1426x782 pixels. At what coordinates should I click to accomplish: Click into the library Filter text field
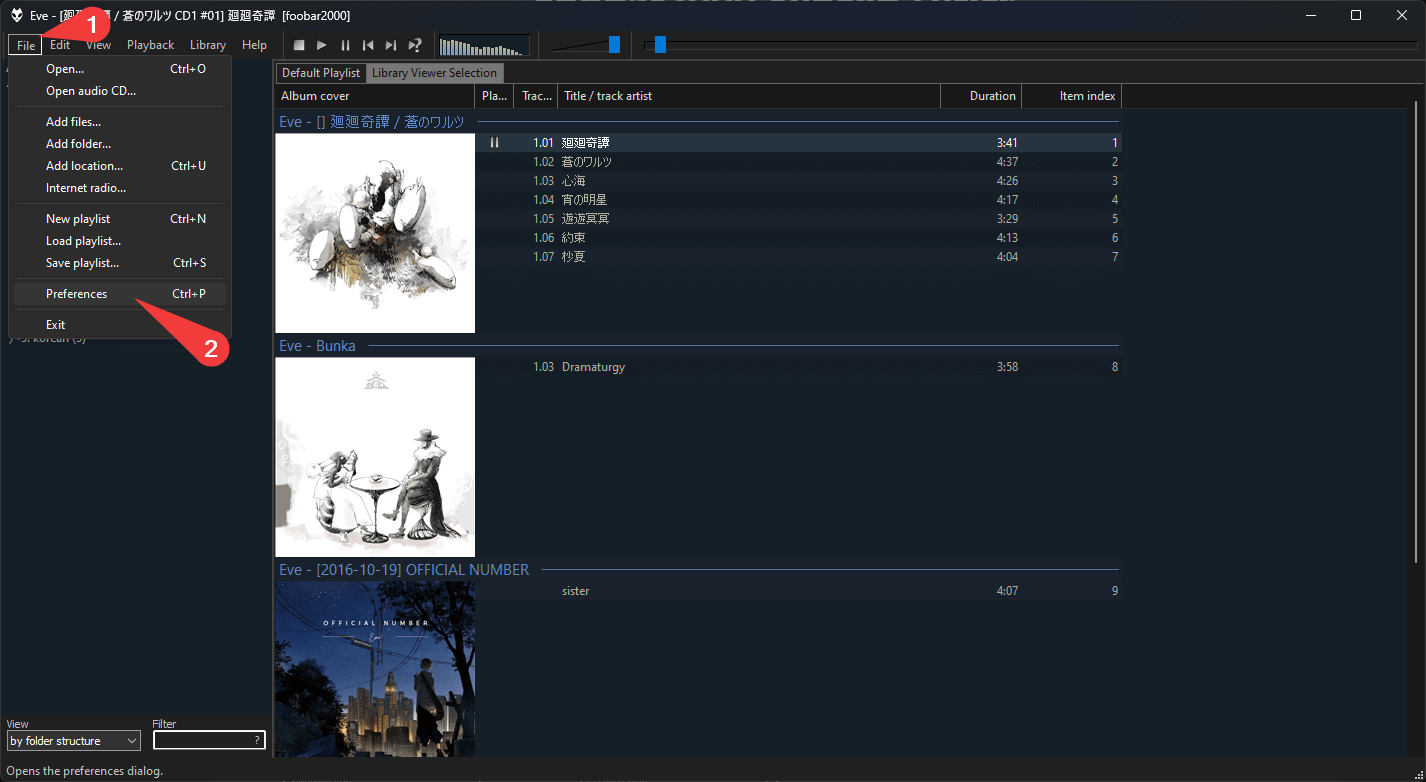coord(202,741)
